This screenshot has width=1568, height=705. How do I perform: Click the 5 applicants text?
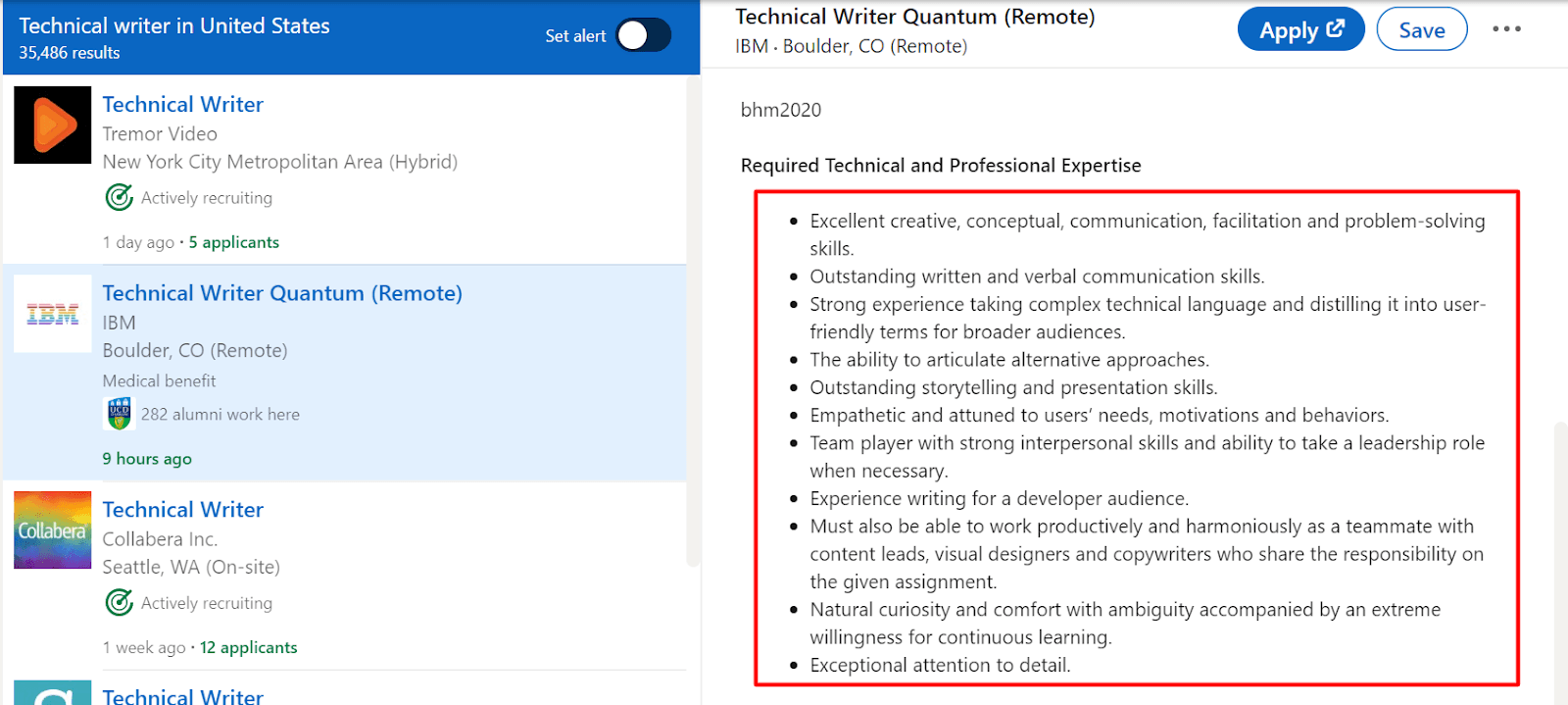tap(234, 242)
